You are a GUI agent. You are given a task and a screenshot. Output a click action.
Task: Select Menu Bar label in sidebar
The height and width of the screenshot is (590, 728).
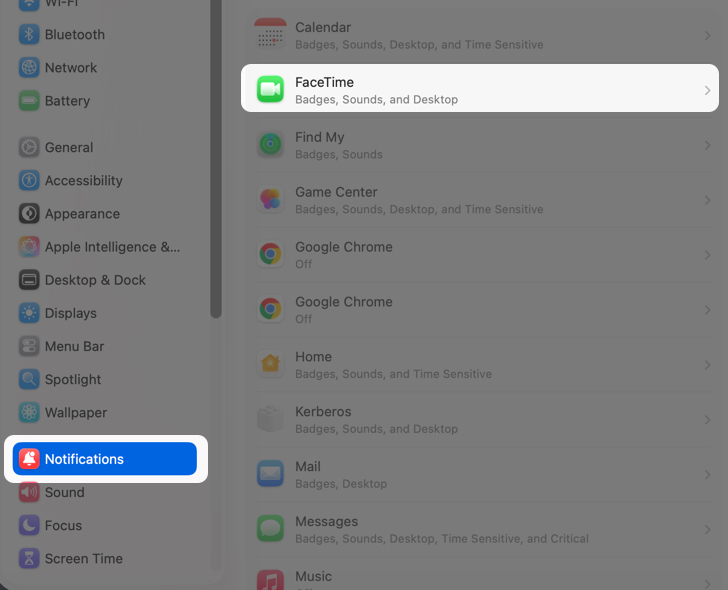74,346
